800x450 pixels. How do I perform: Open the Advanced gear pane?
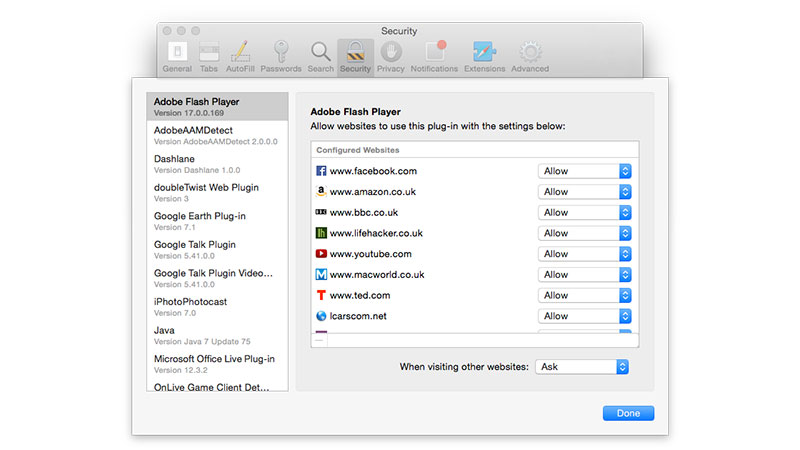point(530,57)
